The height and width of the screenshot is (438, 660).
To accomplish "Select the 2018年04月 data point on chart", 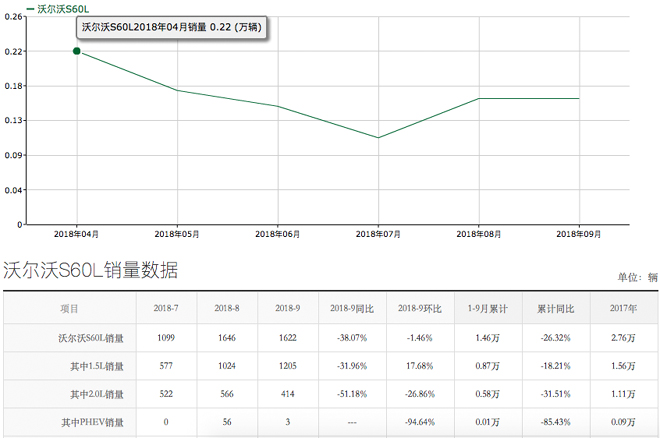I will 77,51.
